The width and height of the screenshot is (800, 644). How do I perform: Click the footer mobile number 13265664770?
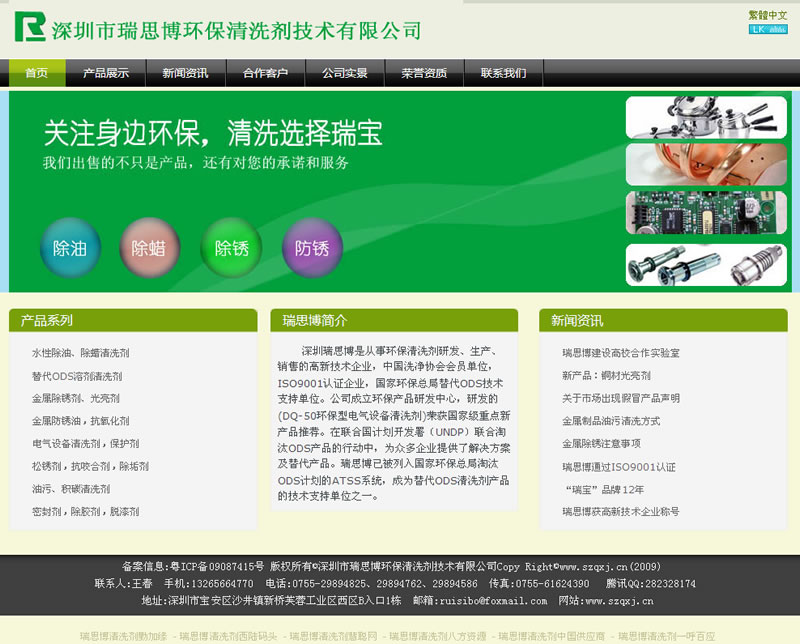coord(221,583)
